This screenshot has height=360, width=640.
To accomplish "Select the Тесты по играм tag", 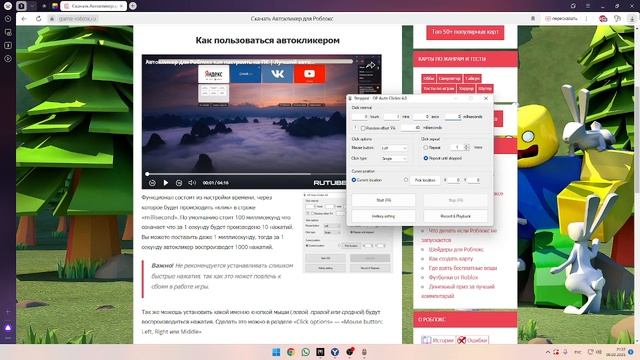I will 439,89.
